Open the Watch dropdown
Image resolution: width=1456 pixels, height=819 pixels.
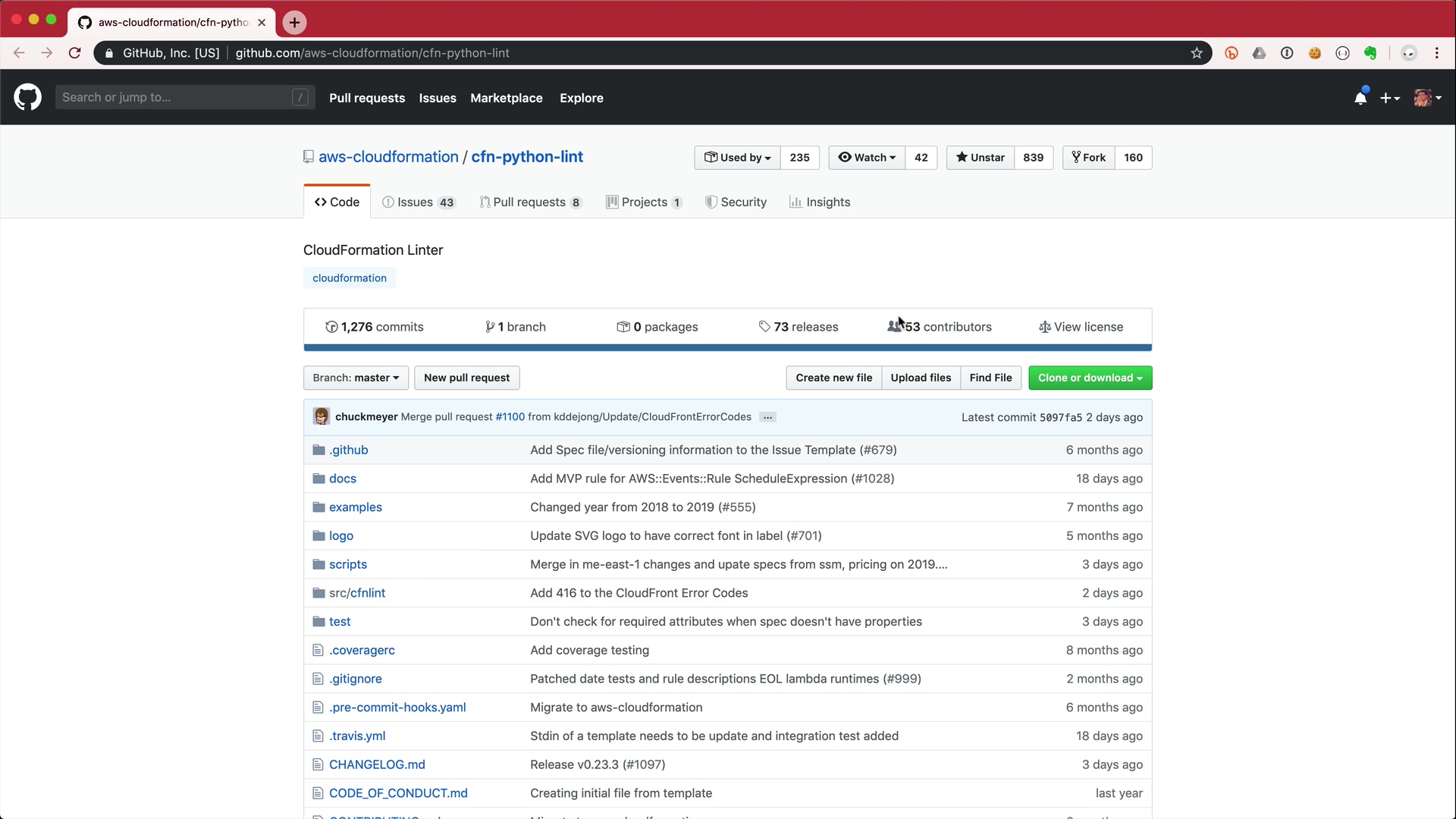867,158
